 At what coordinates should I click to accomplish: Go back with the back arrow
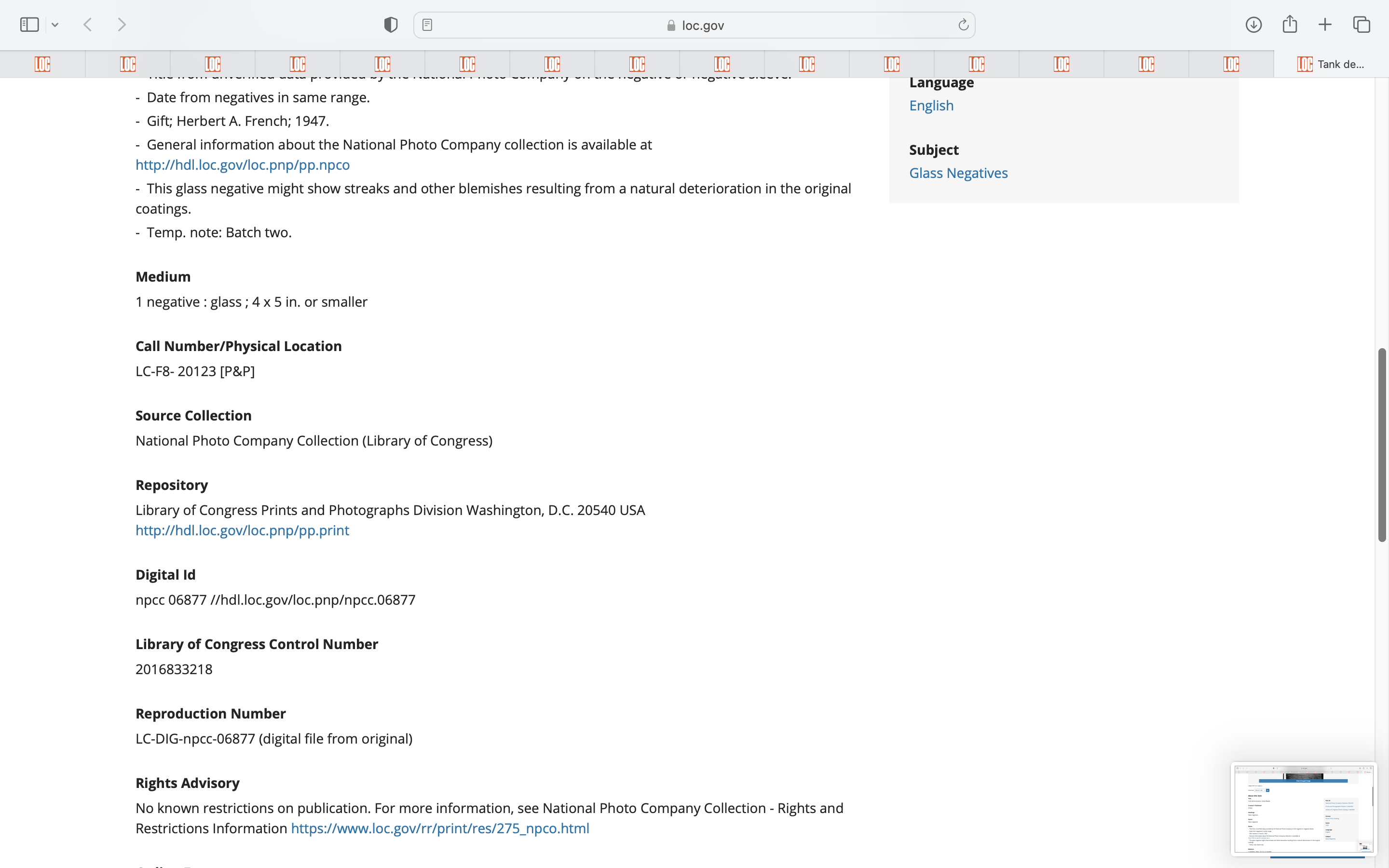click(x=88, y=25)
